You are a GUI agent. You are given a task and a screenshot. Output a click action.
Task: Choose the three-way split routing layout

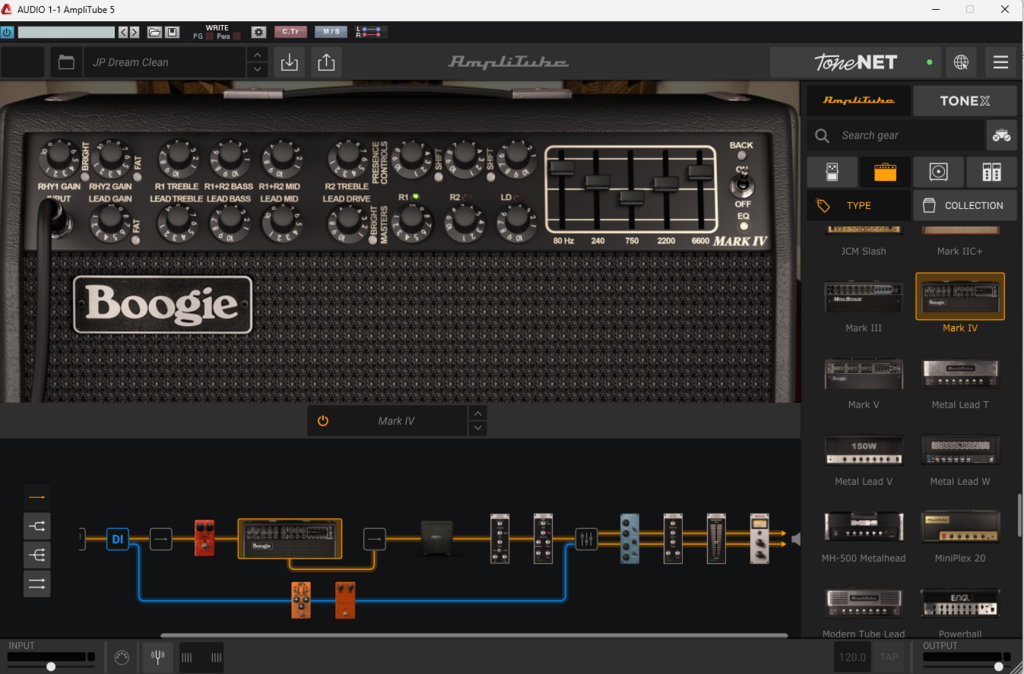(37, 554)
